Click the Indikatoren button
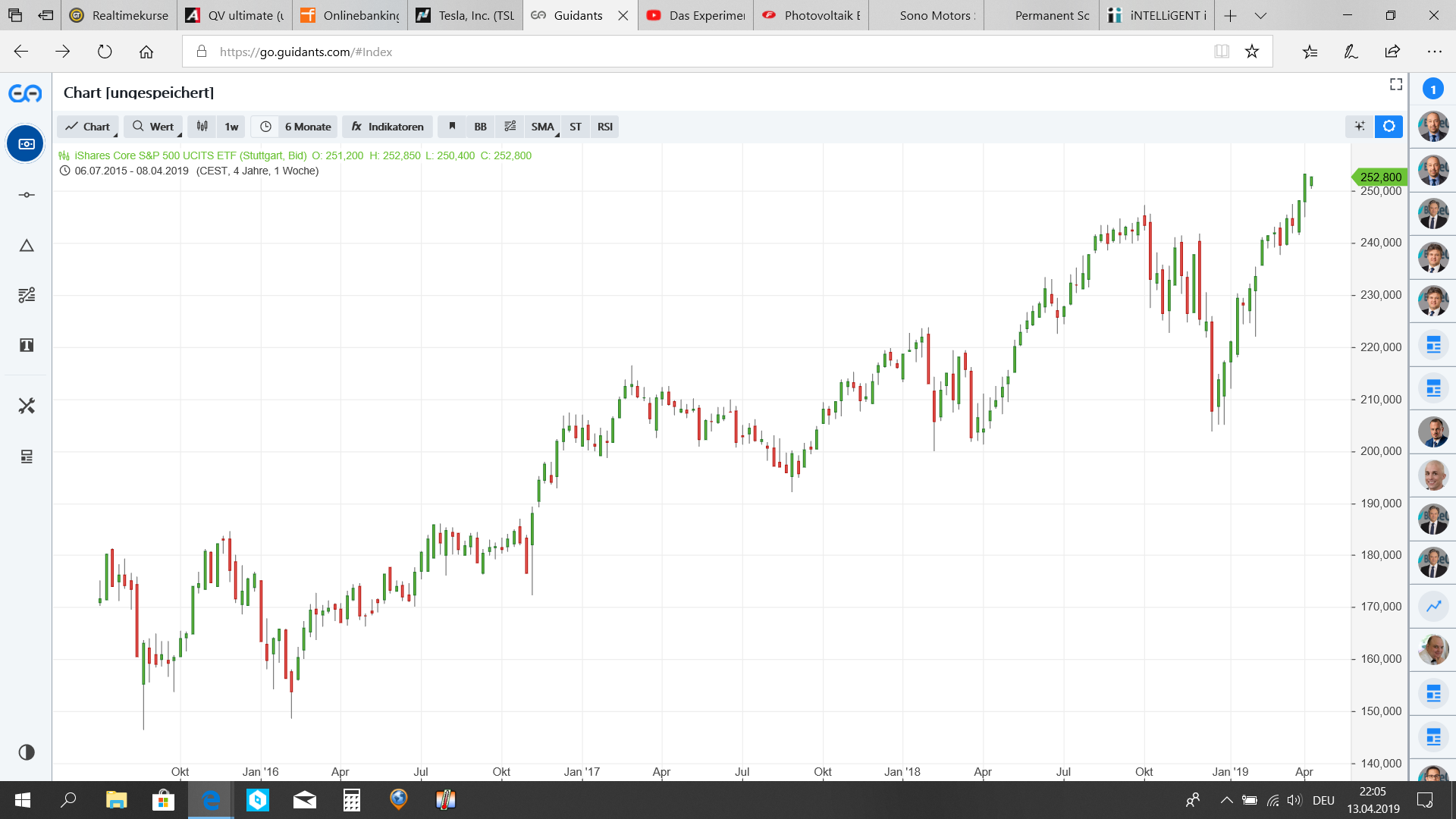The image size is (1456, 819). coord(388,127)
